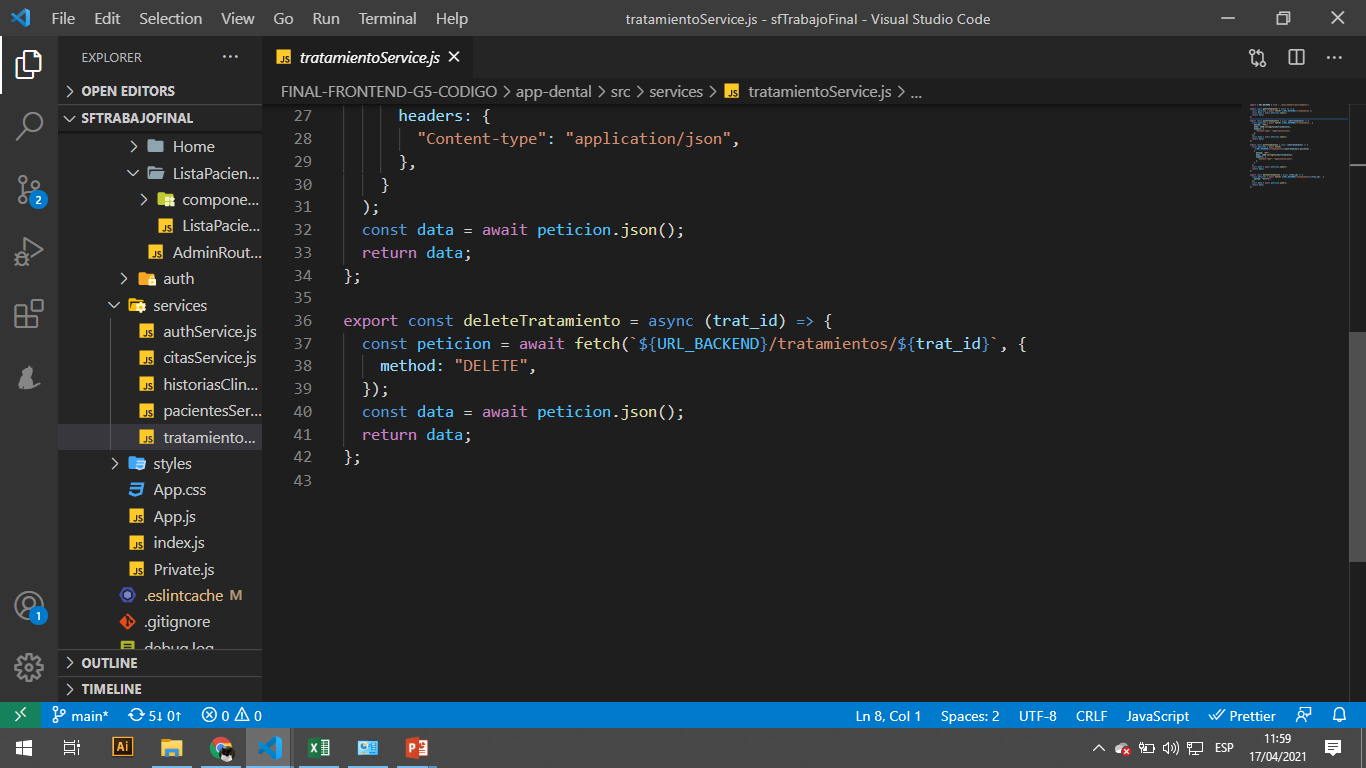Open the GitHub cat icon view
1366x768 pixels.
[29, 377]
